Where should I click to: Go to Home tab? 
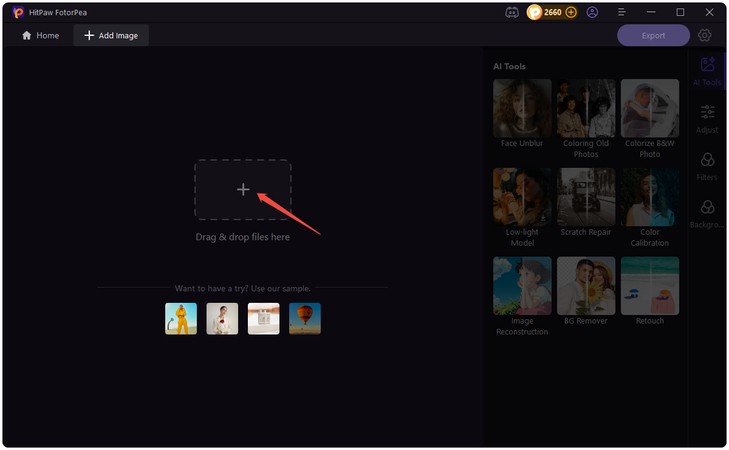pyautogui.click(x=40, y=35)
